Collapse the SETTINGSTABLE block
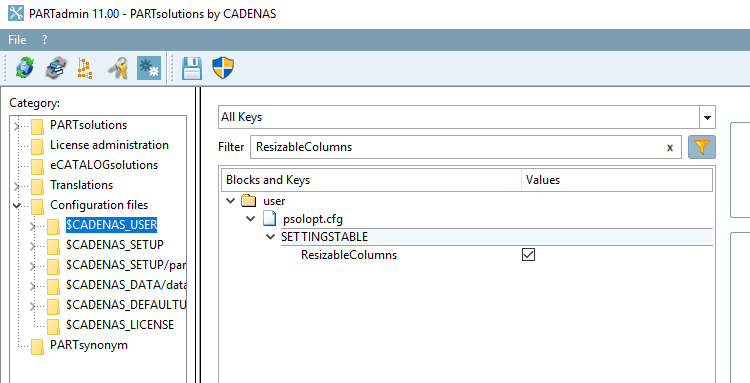750x383 pixels. tap(271, 237)
